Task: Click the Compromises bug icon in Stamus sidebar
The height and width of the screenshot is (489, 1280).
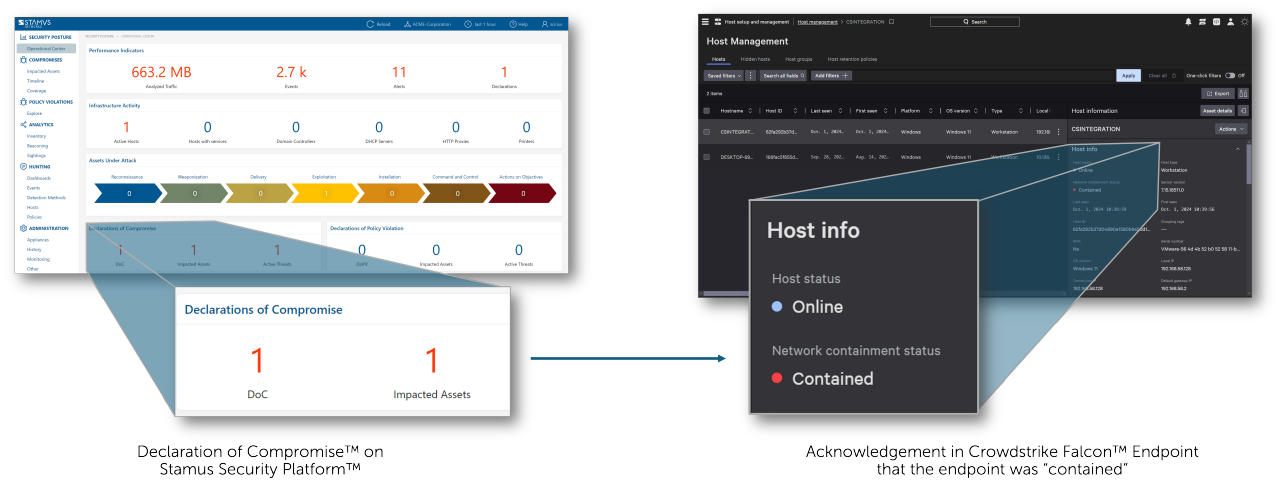Action: tap(23, 59)
